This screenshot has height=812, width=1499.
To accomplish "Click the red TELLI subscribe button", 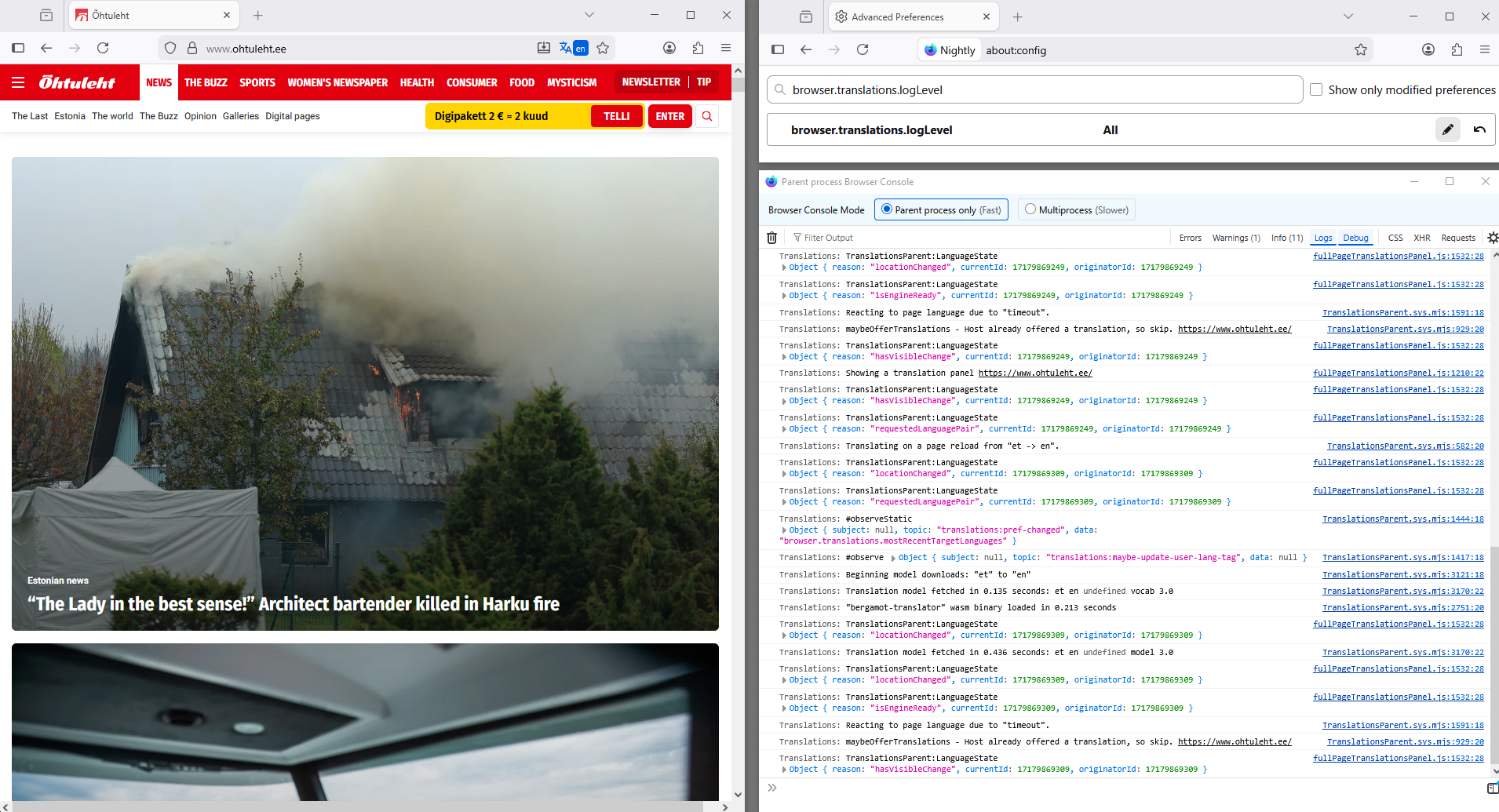I will pos(616,116).
